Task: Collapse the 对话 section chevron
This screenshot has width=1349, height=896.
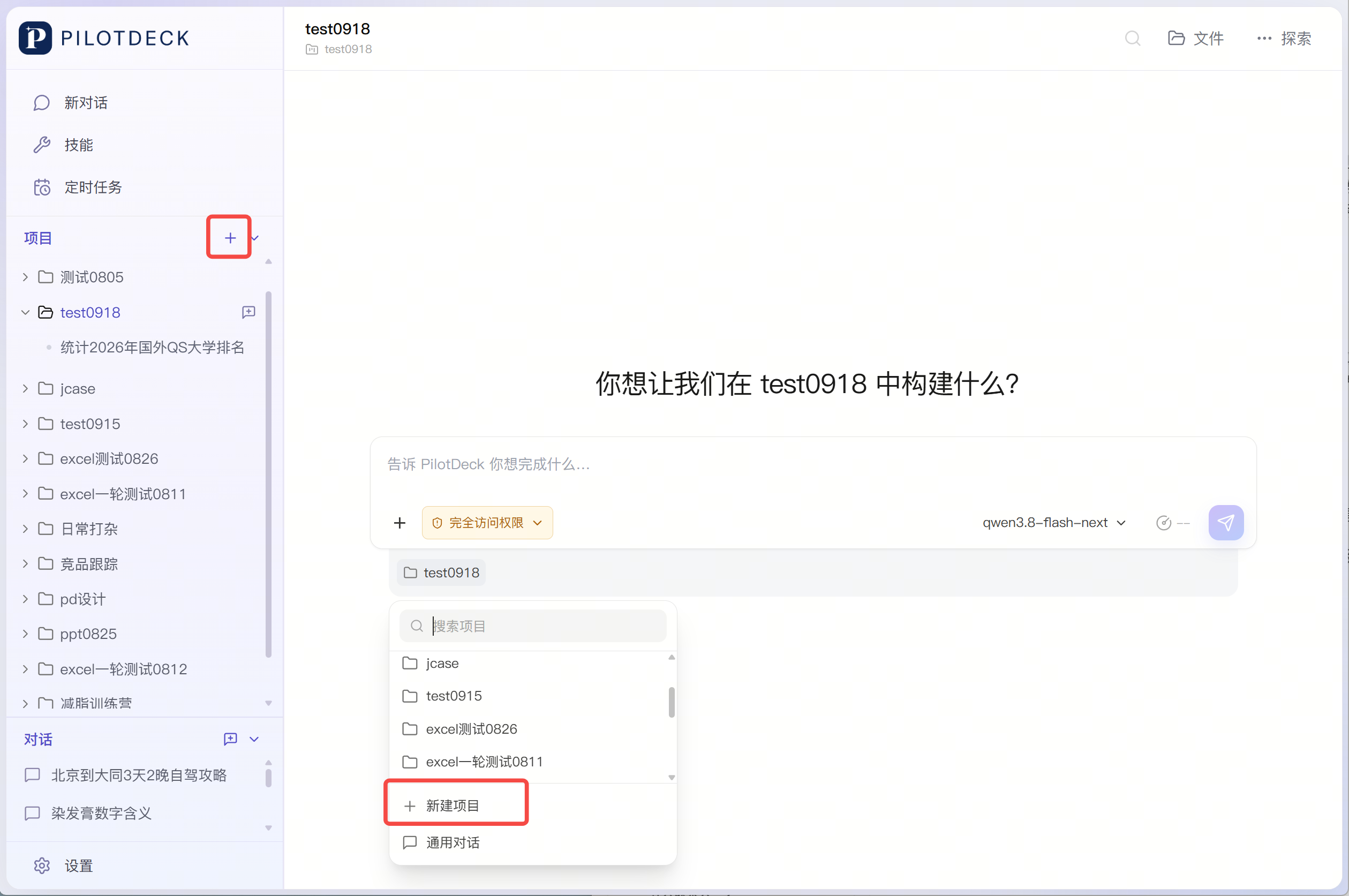Action: [x=254, y=739]
